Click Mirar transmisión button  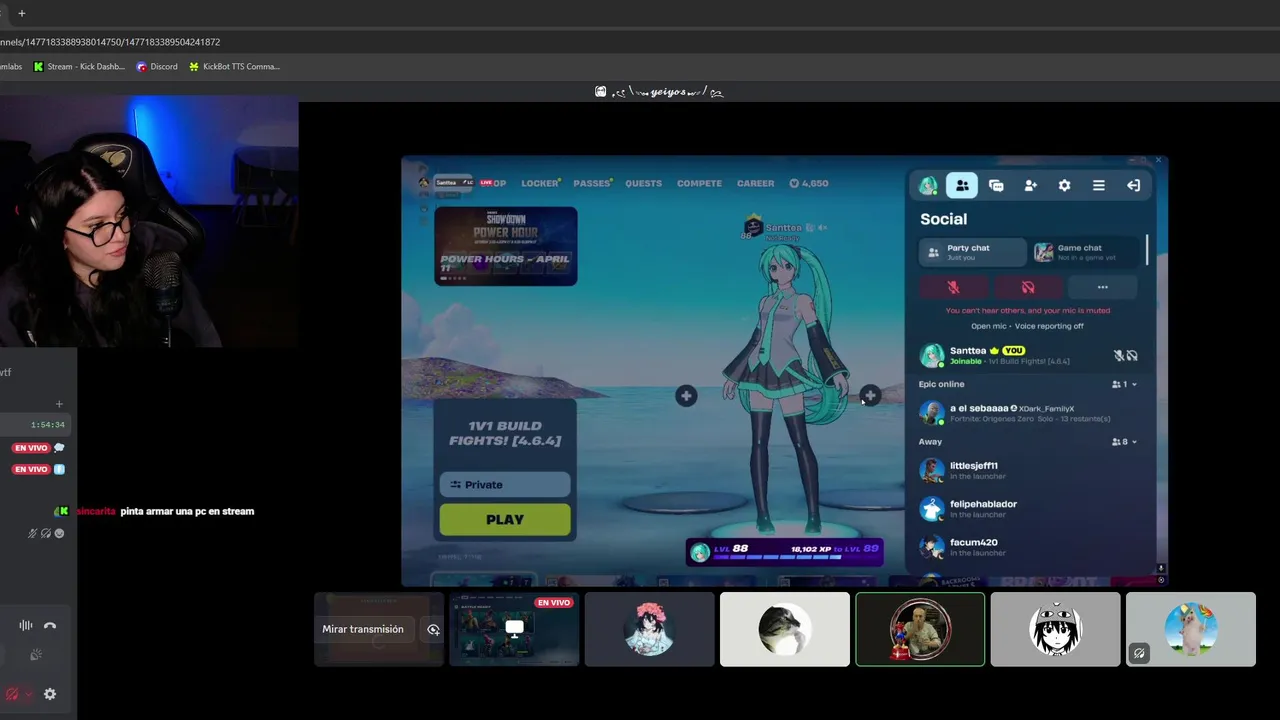click(x=363, y=629)
